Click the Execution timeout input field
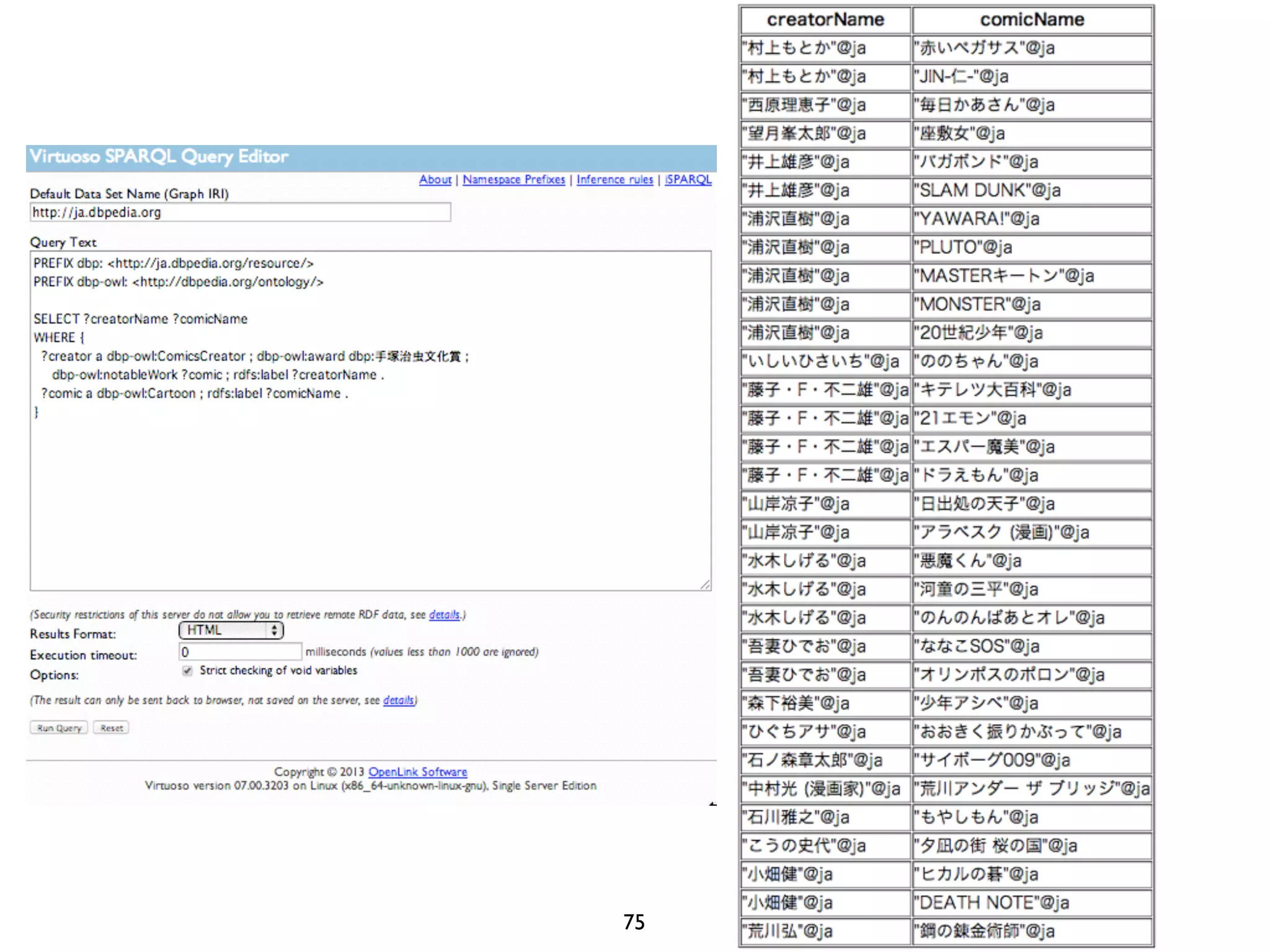The height and width of the screenshot is (952, 1270). tap(240, 652)
